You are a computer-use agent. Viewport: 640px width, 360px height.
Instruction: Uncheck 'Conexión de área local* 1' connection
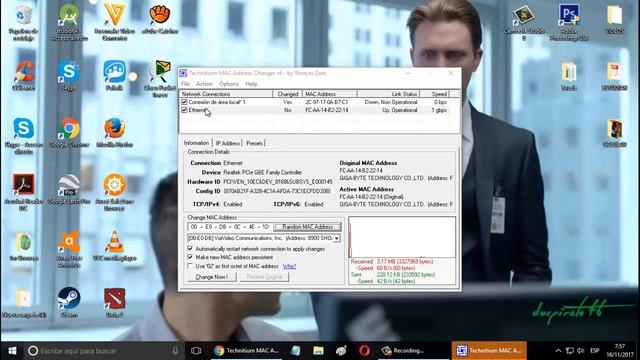click(184, 102)
